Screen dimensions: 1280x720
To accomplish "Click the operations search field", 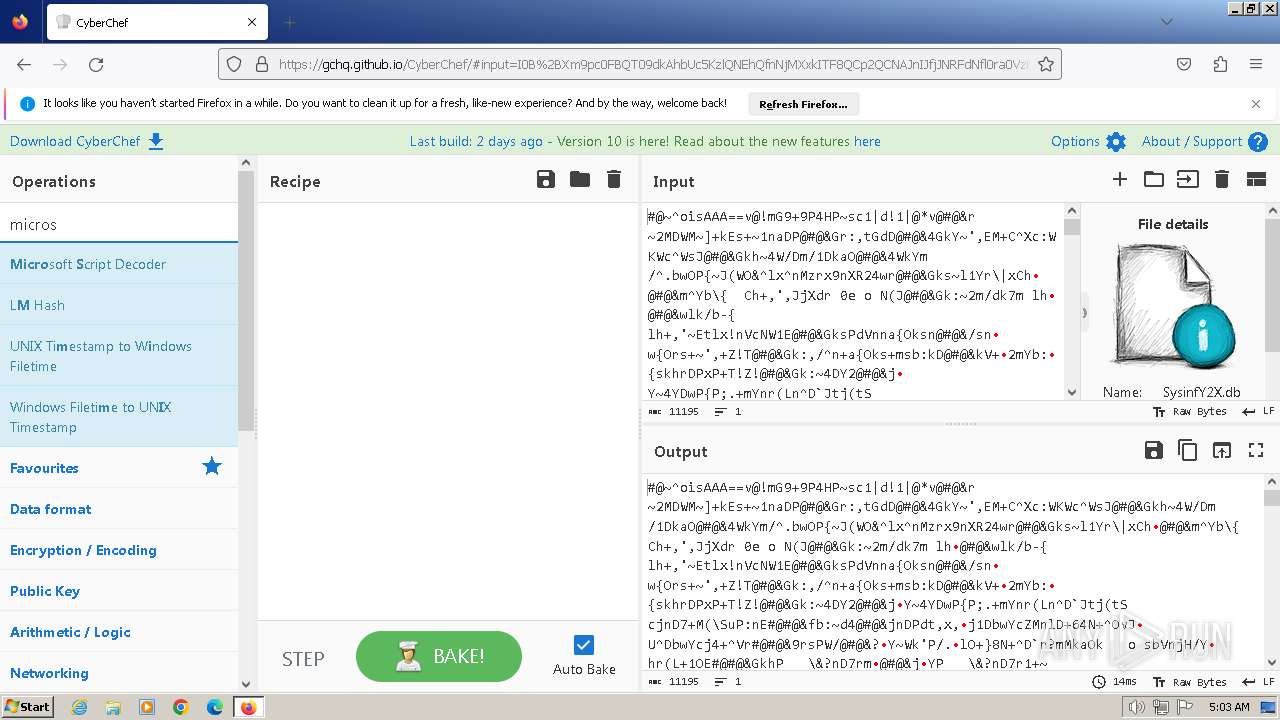I will click(119, 224).
